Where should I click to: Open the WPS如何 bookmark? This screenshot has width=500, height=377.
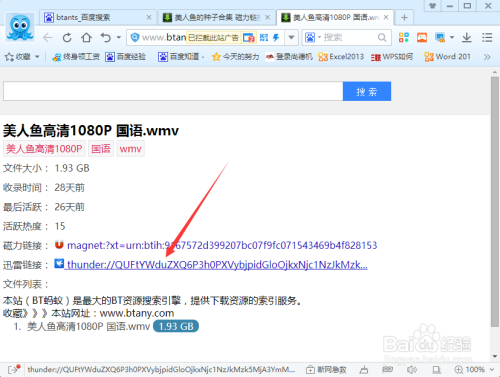click(392, 57)
